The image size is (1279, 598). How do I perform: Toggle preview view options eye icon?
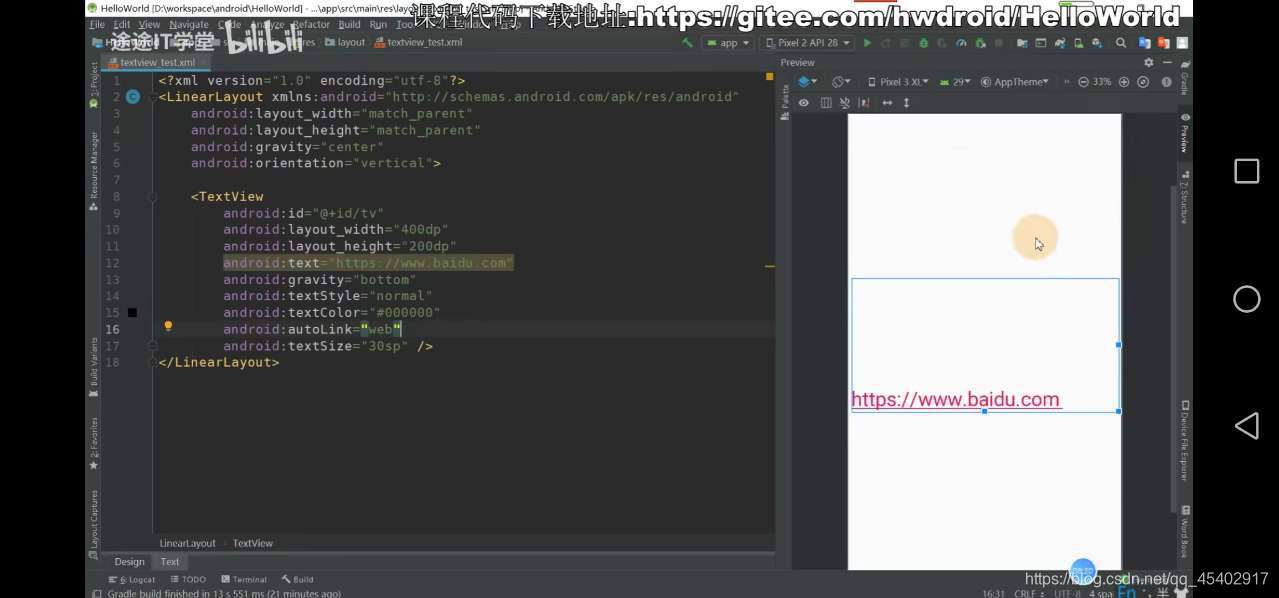(803, 102)
